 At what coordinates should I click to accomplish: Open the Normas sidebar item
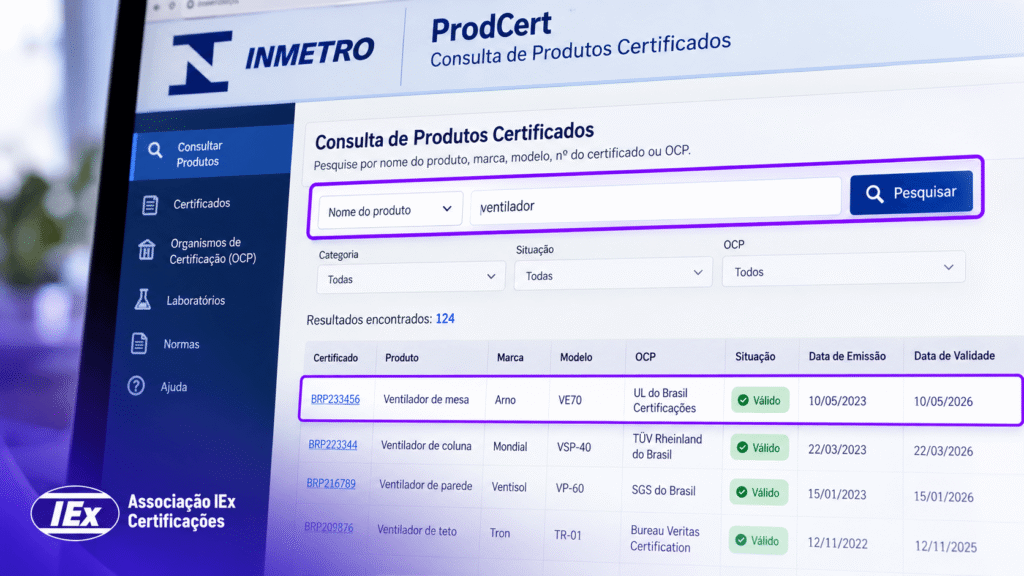pyautogui.click(x=181, y=344)
